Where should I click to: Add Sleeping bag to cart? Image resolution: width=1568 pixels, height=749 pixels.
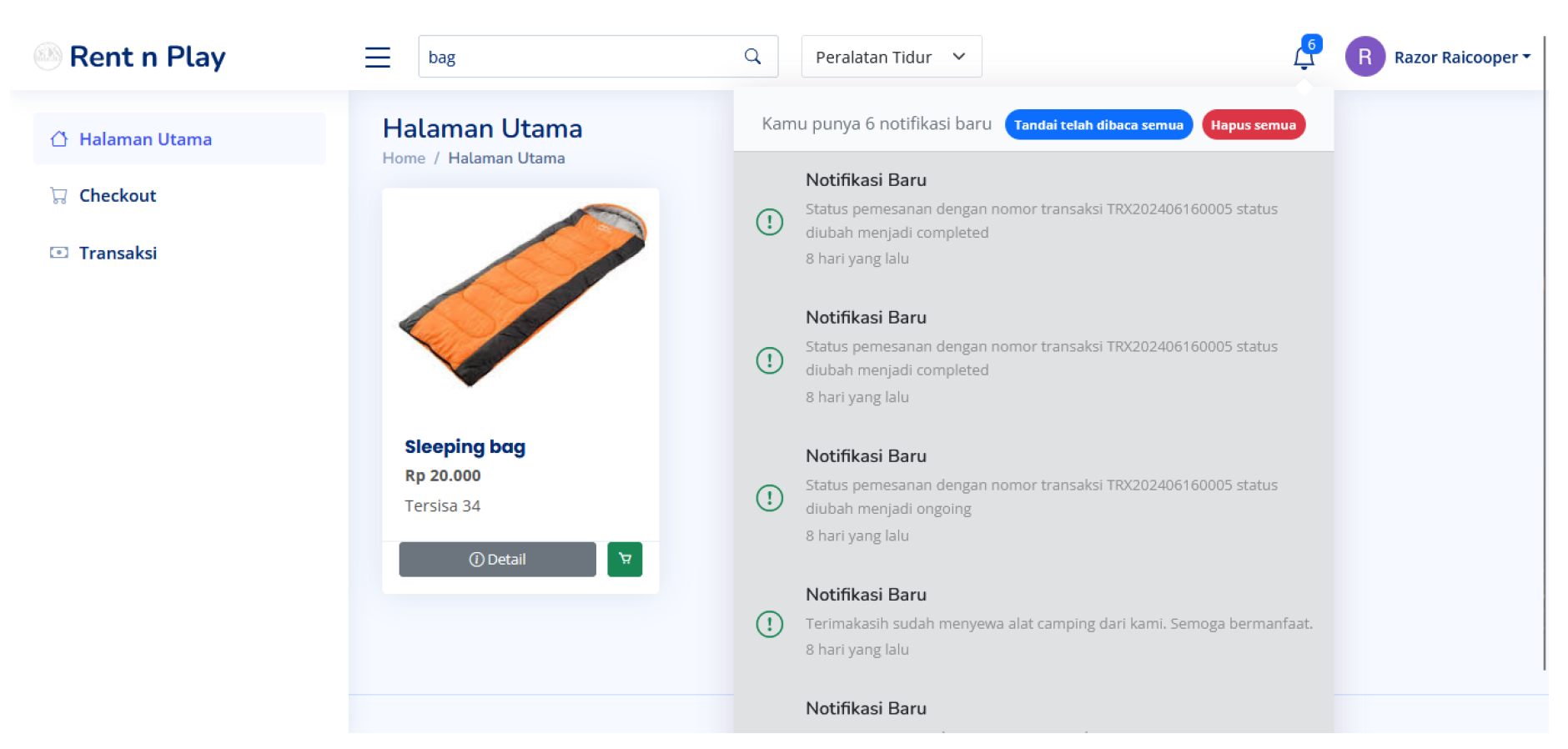pyautogui.click(x=624, y=559)
